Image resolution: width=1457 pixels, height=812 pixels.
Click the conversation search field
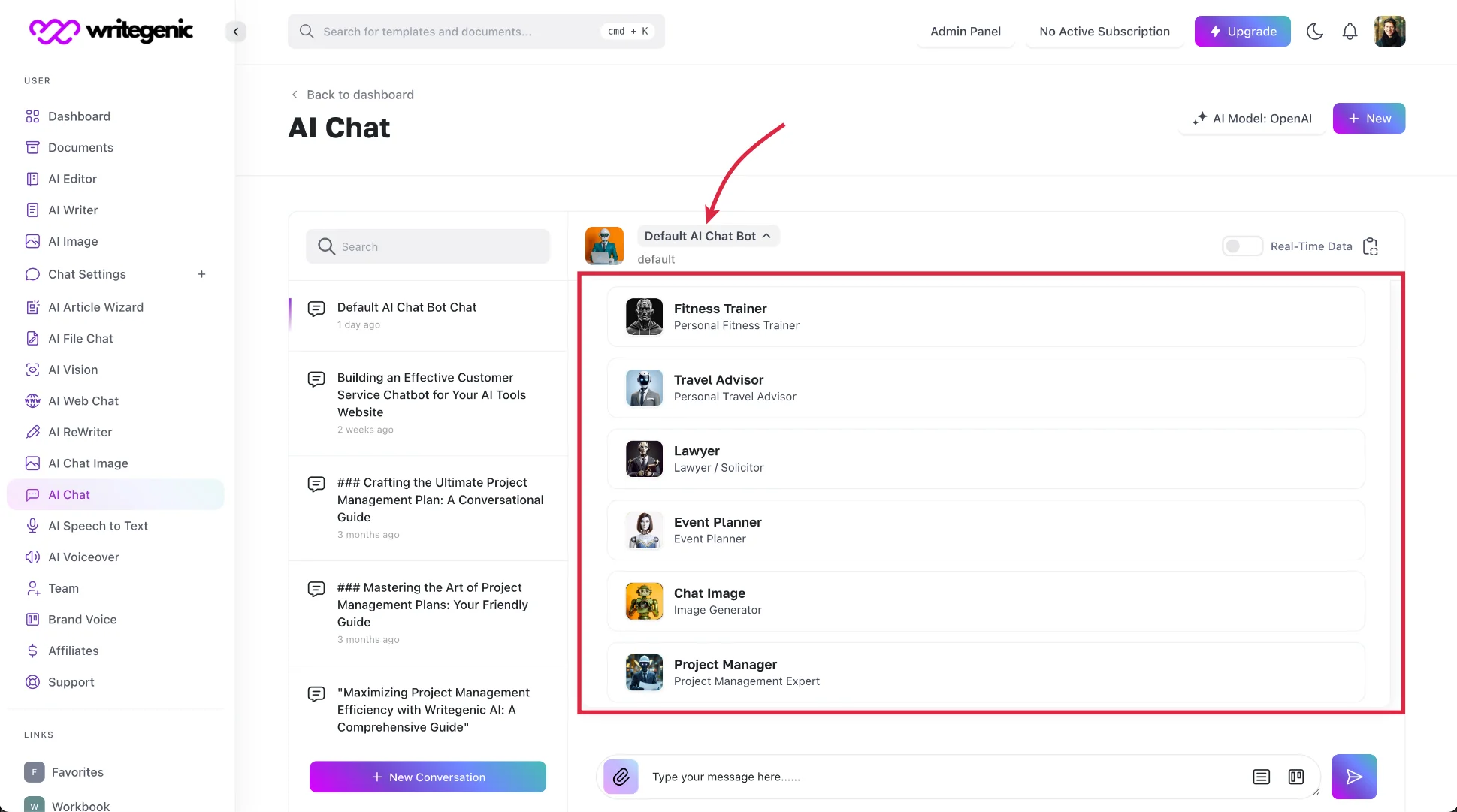click(x=428, y=246)
